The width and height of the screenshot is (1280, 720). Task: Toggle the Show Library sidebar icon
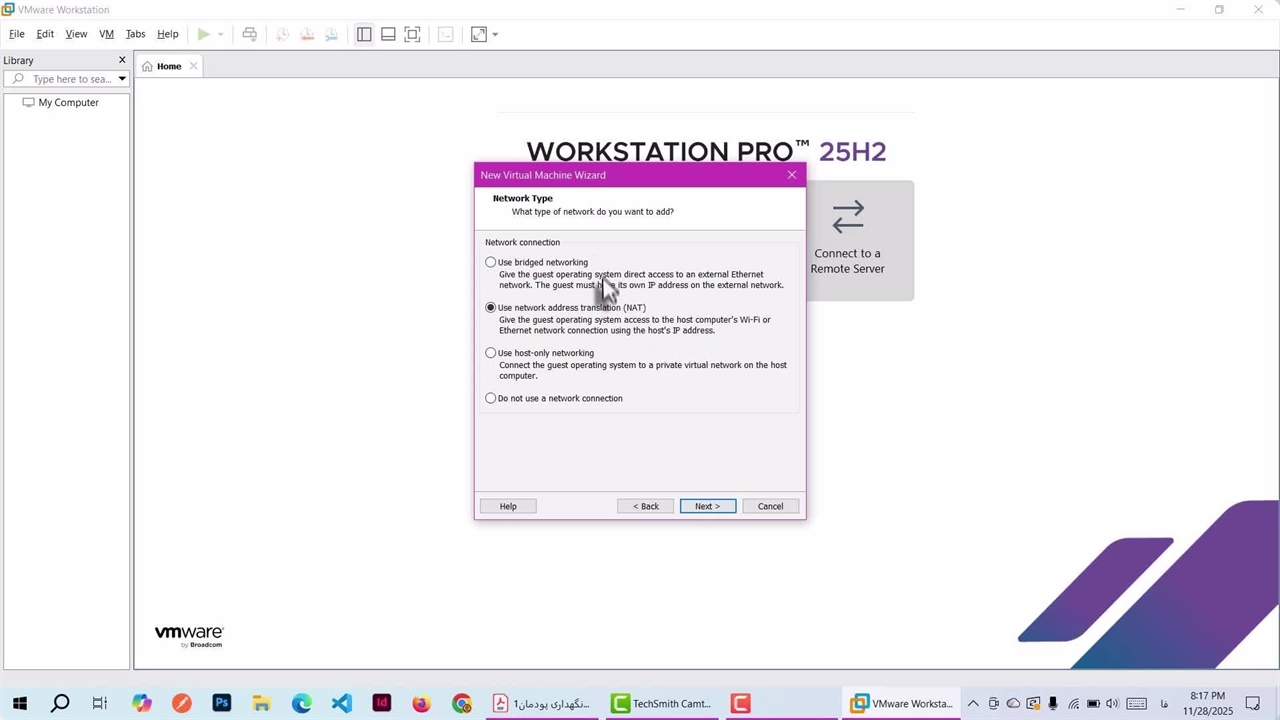tap(364, 34)
